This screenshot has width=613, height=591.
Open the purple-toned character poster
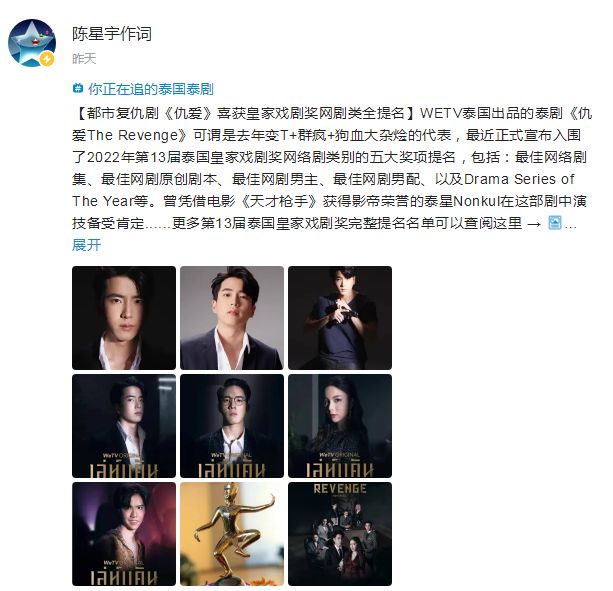pos(124,534)
